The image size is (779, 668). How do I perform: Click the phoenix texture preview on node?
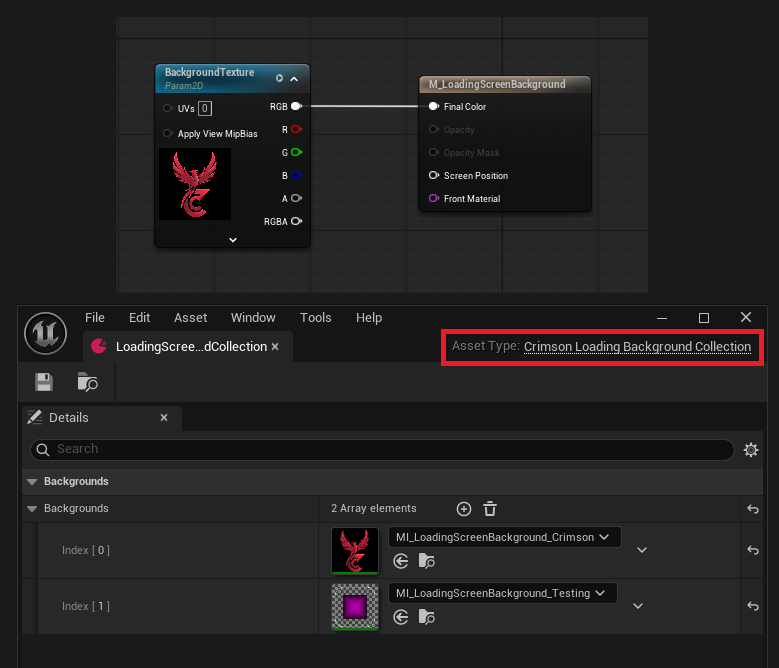point(195,184)
